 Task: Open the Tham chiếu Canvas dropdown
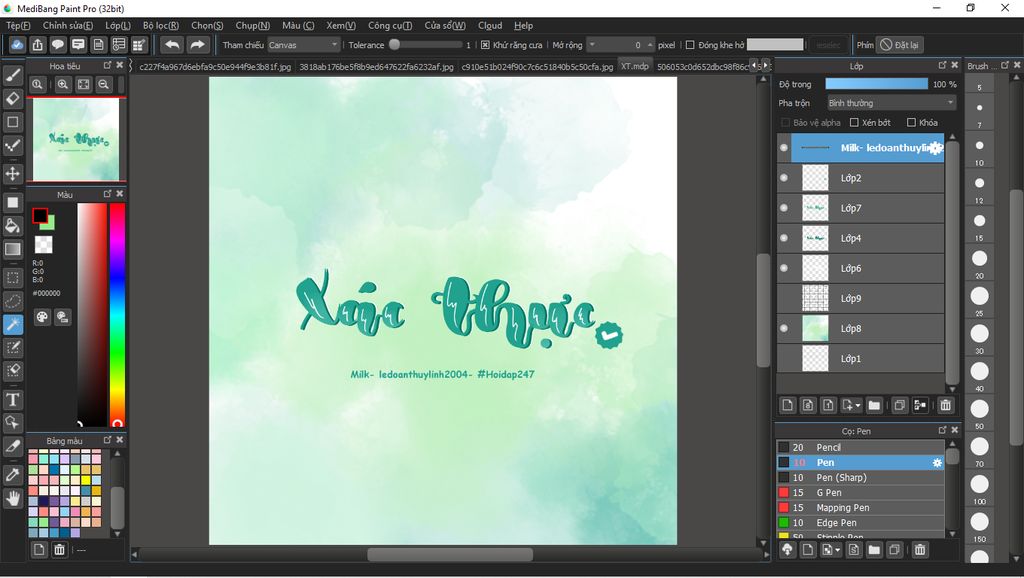coord(304,45)
